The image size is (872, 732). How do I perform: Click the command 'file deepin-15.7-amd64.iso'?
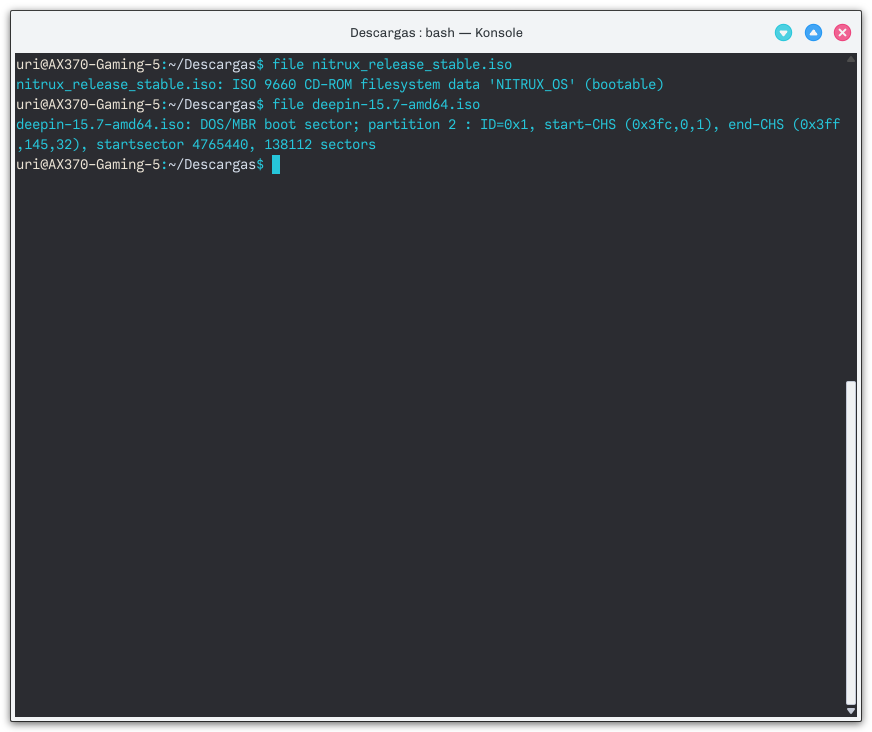(376, 105)
